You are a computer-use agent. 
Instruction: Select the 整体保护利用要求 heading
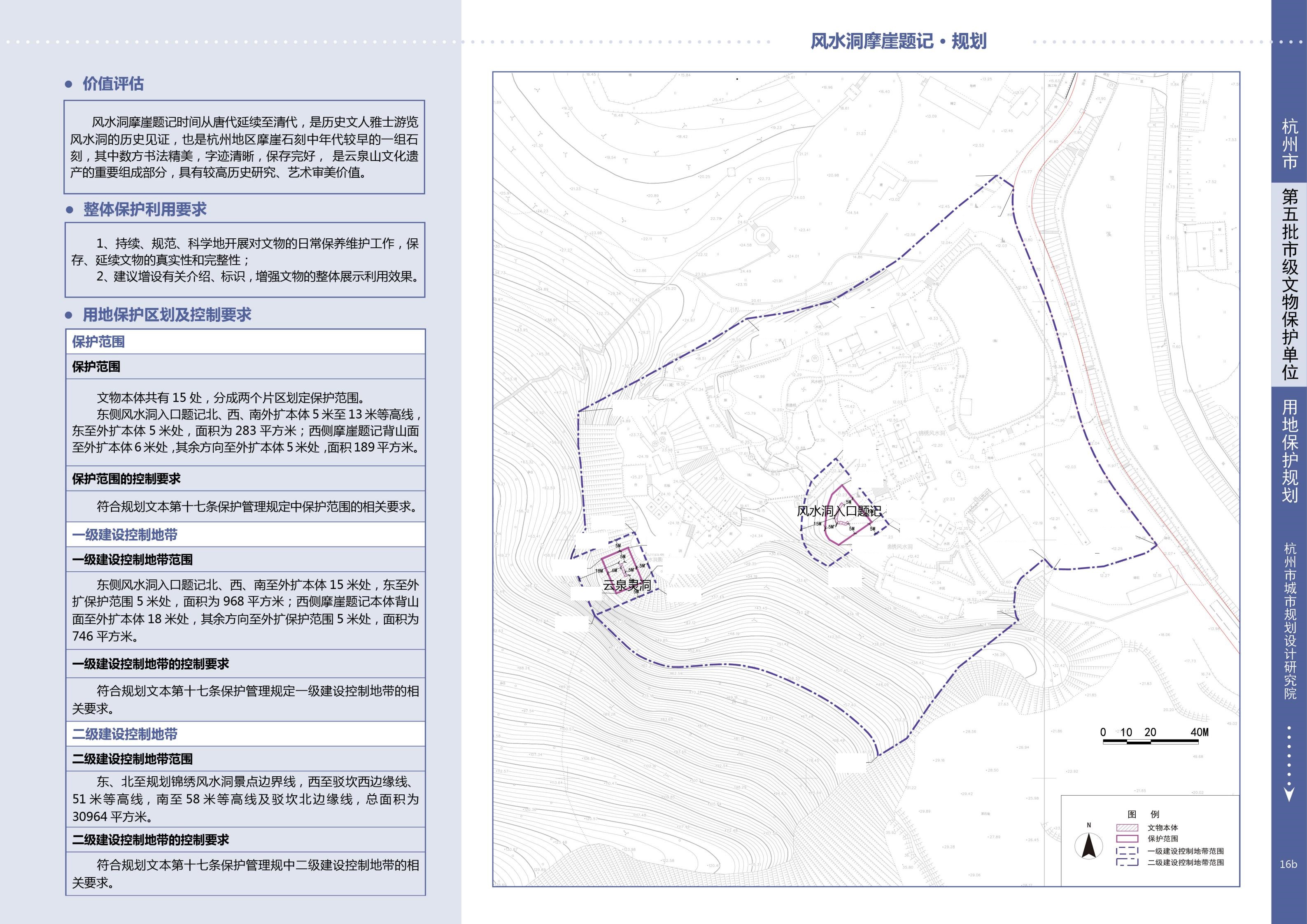[x=145, y=209]
